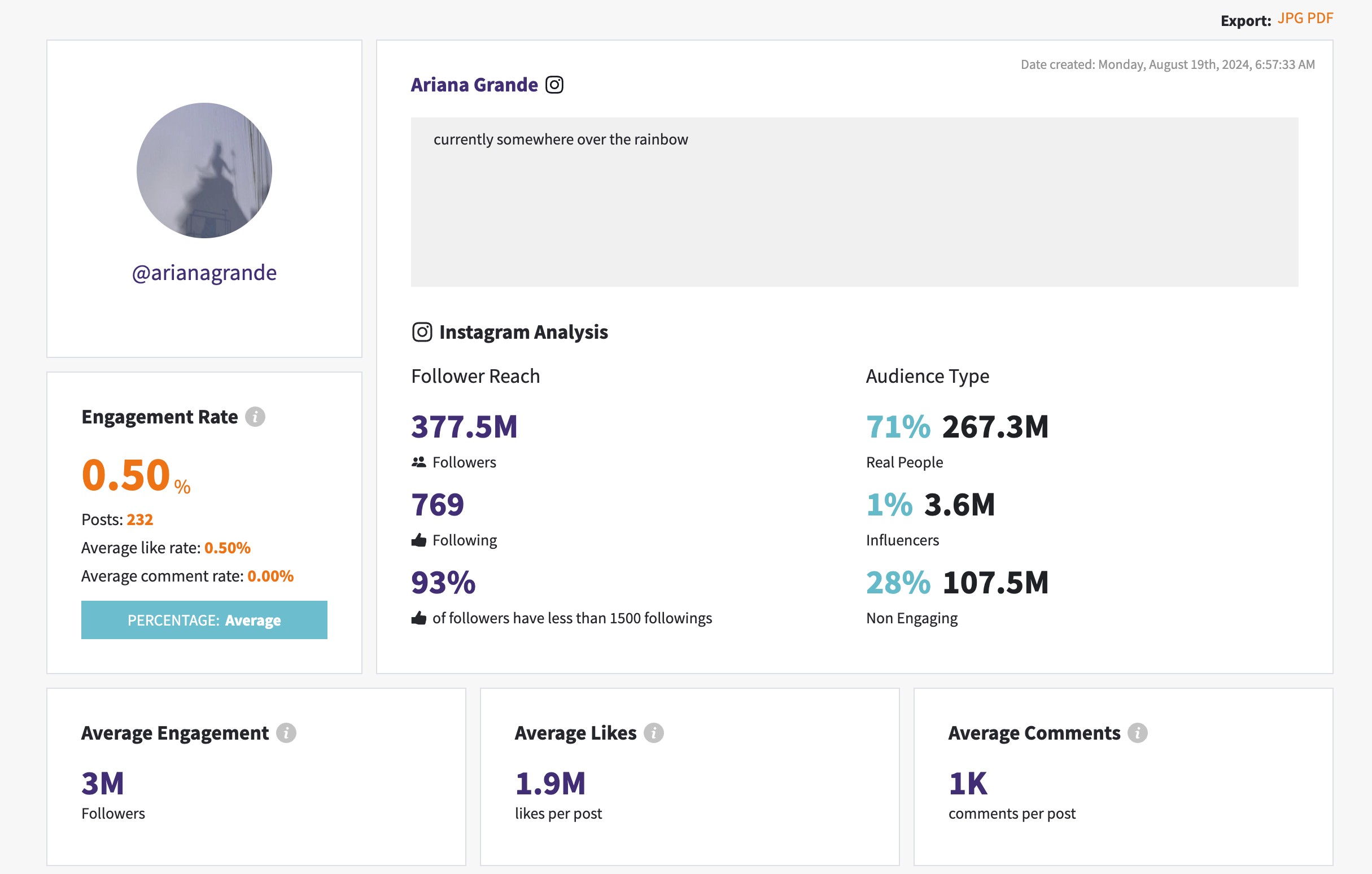Click the PERCENTAGE: Average button
Image resolution: width=1372 pixels, height=874 pixels.
pos(204,620)
